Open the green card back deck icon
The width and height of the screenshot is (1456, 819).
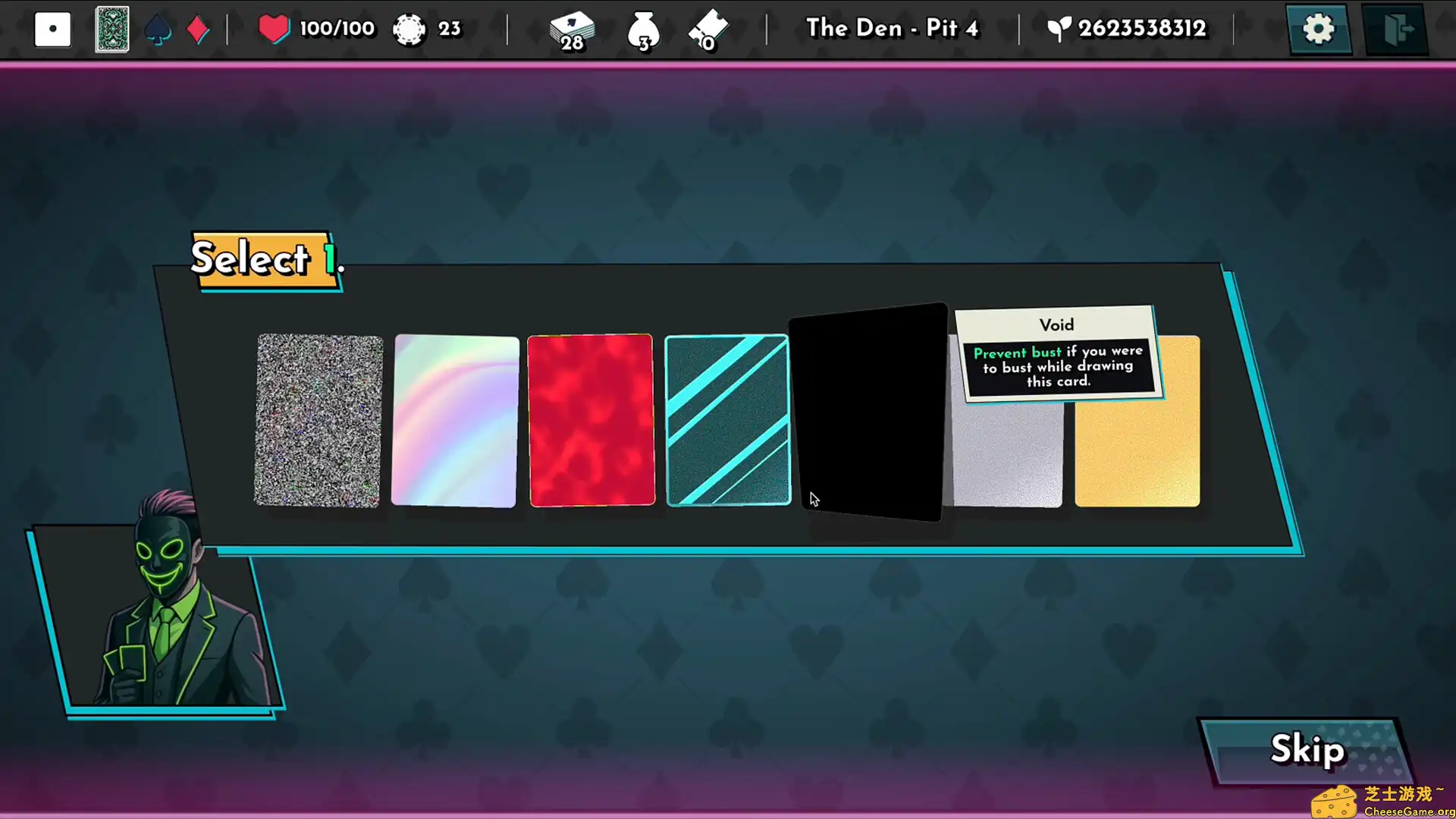coord(111,30)
